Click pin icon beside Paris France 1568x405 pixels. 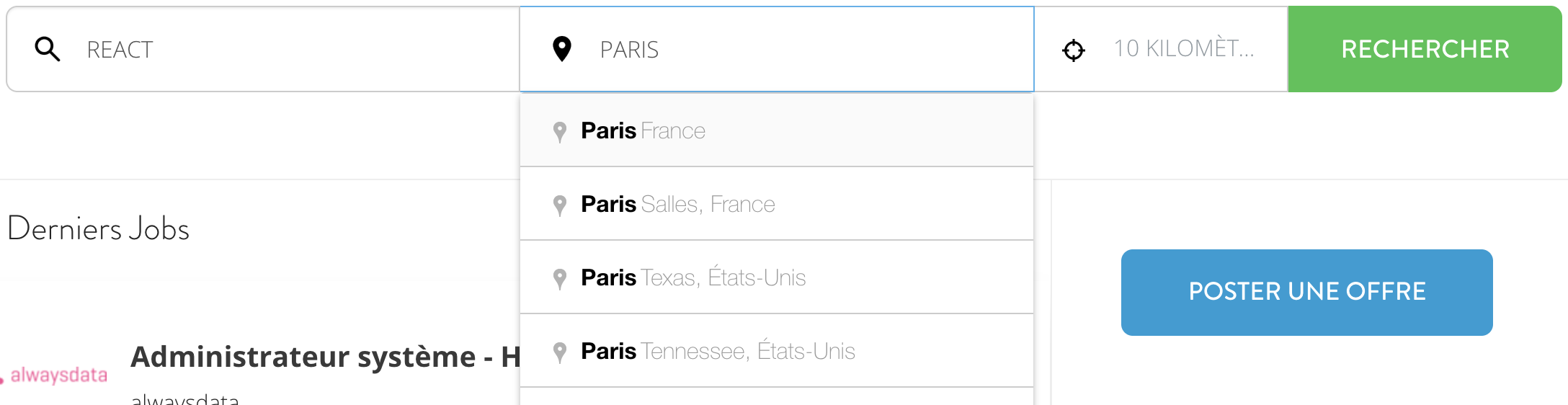(559, 132)
